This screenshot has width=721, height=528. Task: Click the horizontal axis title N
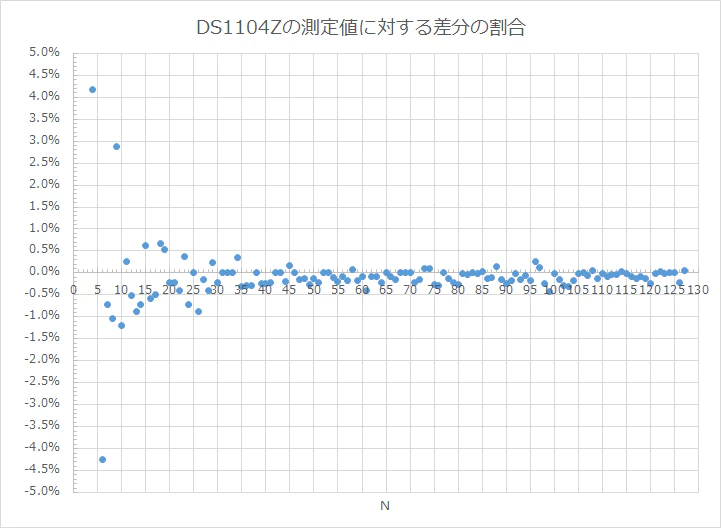(385, 506)
